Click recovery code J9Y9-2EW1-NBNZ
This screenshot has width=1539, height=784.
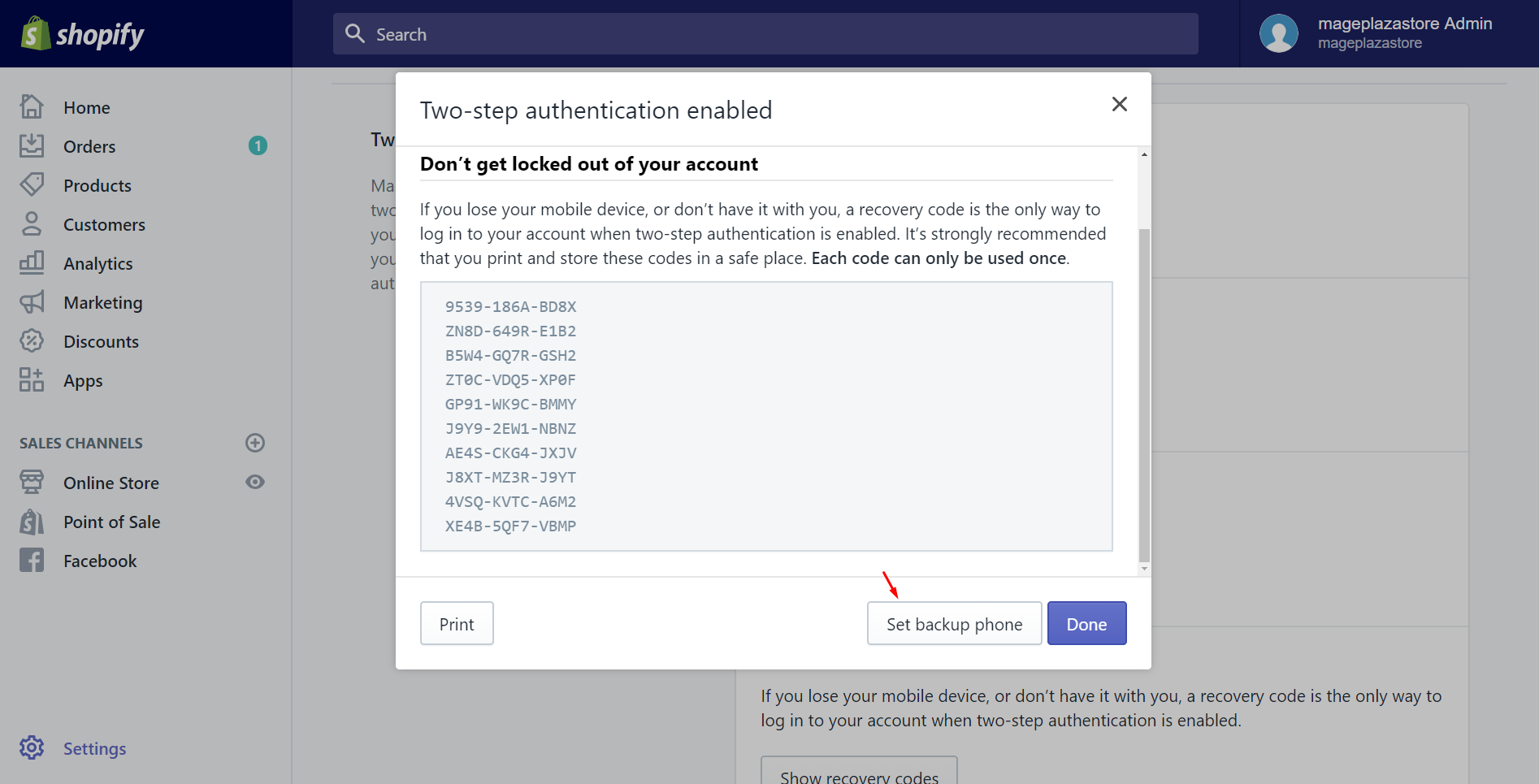[510, 428]
